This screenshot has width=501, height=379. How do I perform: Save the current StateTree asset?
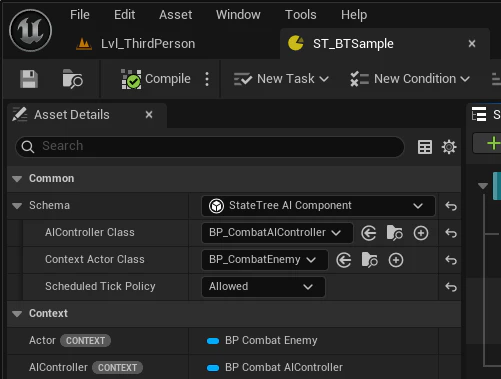pos(29,79)
